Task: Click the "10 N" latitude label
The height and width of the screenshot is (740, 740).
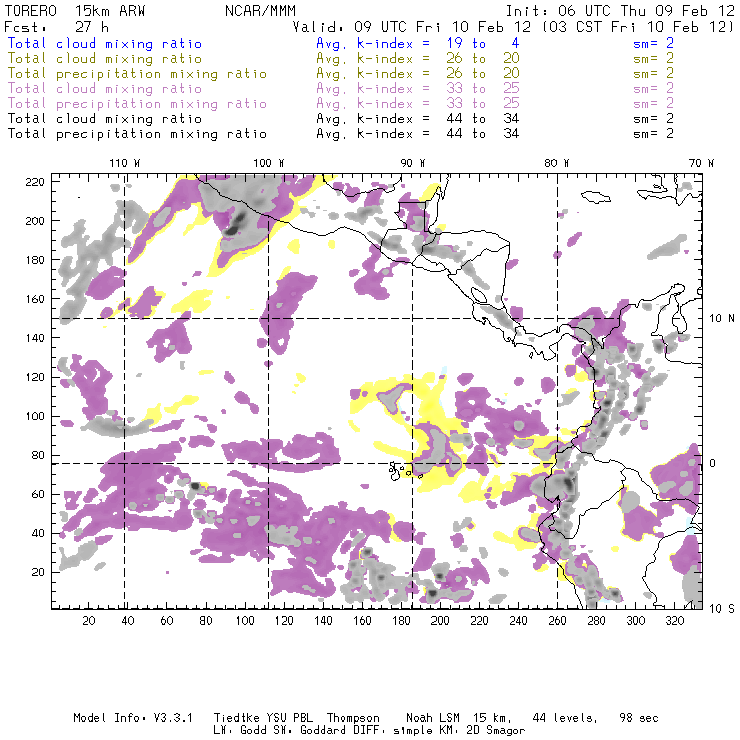Action: click(722, 319)
